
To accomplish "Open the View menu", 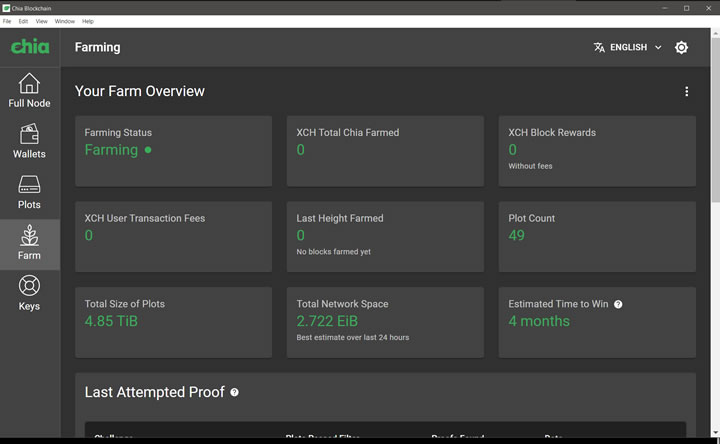I will 41,21.
